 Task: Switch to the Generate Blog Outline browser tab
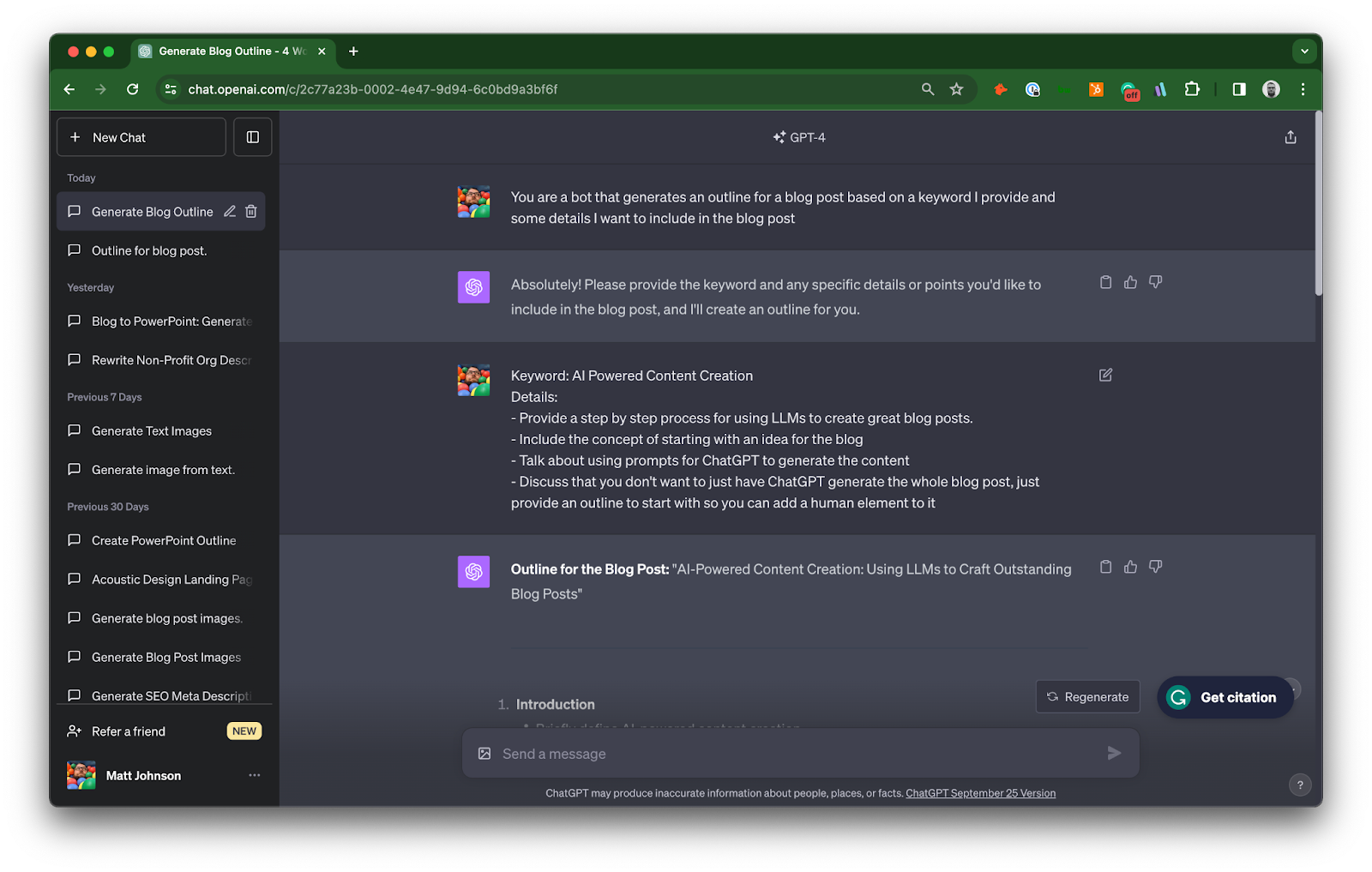click(x=225, y=51)
